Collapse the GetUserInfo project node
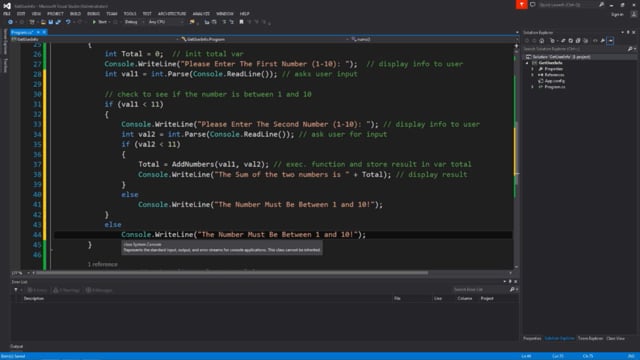The image size is (640, 360). click(527, 63)
